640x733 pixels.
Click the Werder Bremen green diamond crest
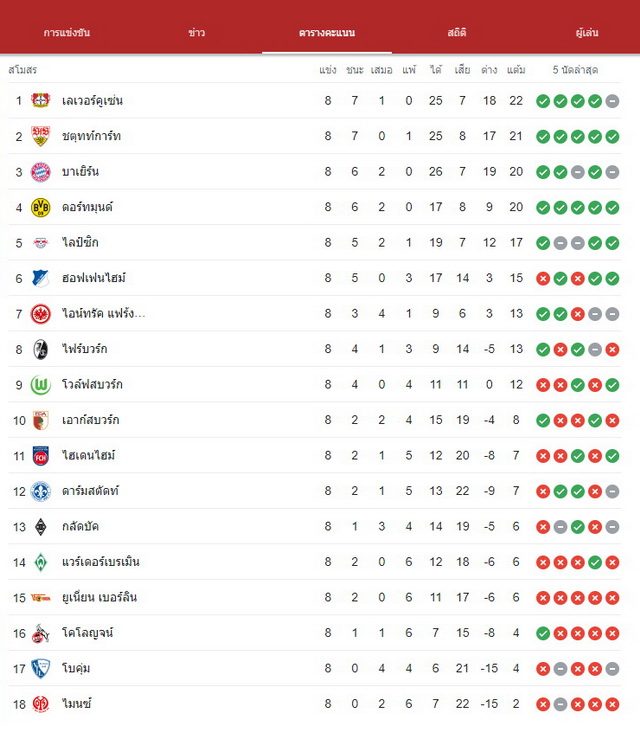click(41, 562)
